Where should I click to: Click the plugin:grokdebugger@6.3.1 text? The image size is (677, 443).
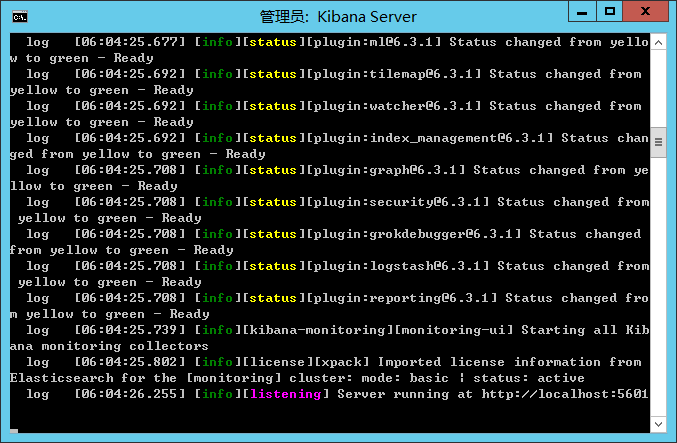click(x=414, y=234)
